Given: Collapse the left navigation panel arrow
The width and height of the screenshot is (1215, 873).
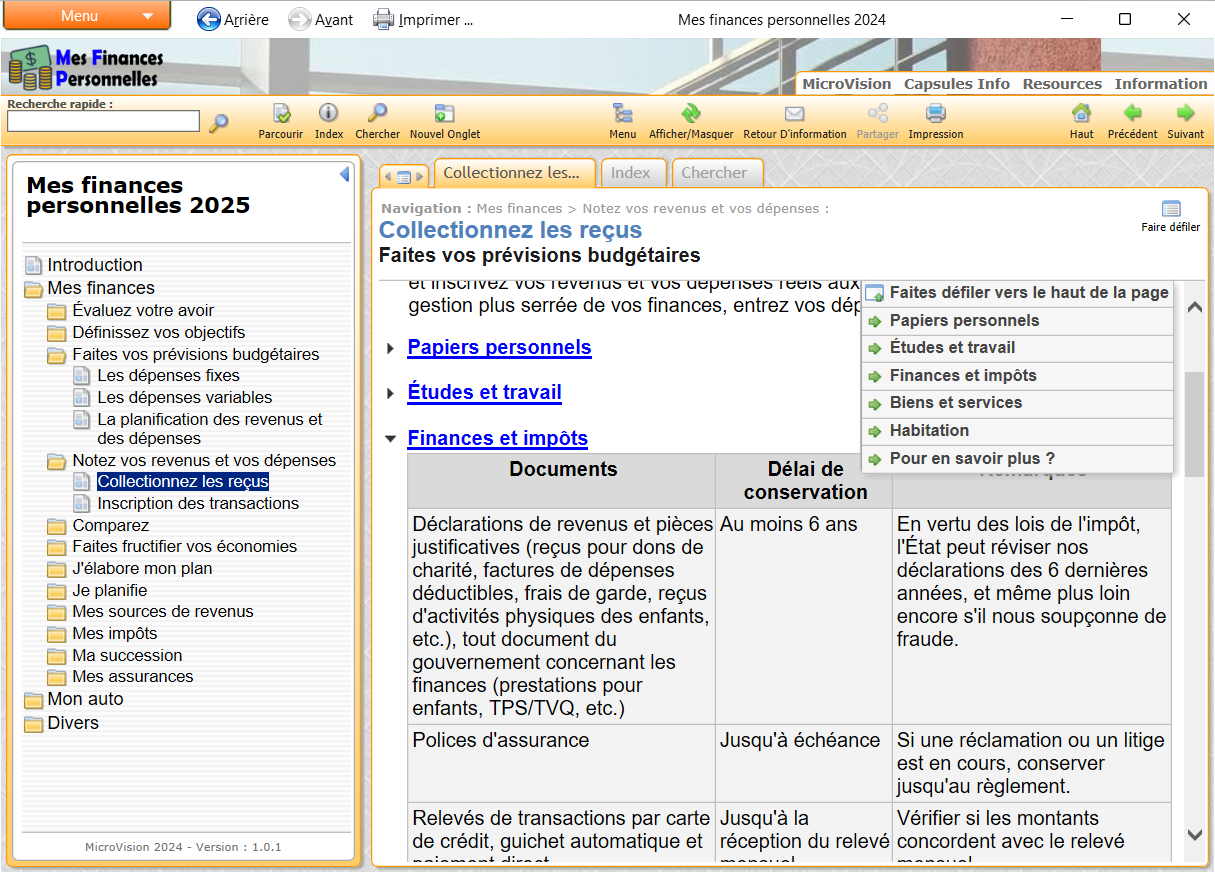Looking at the screenshot, I should (x=344, y=174).
